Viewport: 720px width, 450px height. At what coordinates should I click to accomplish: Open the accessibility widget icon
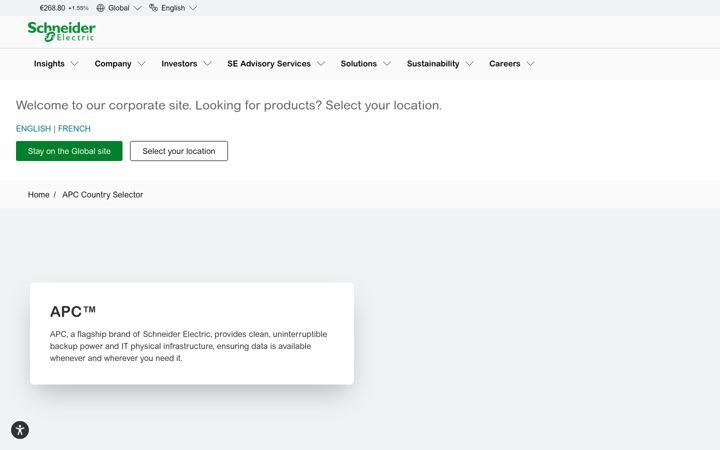coord(20,430)
